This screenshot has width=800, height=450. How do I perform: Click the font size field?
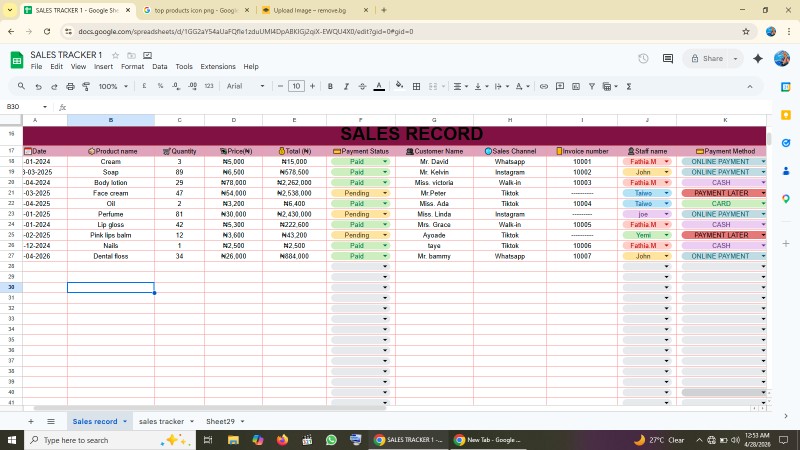tap(296, 86)
